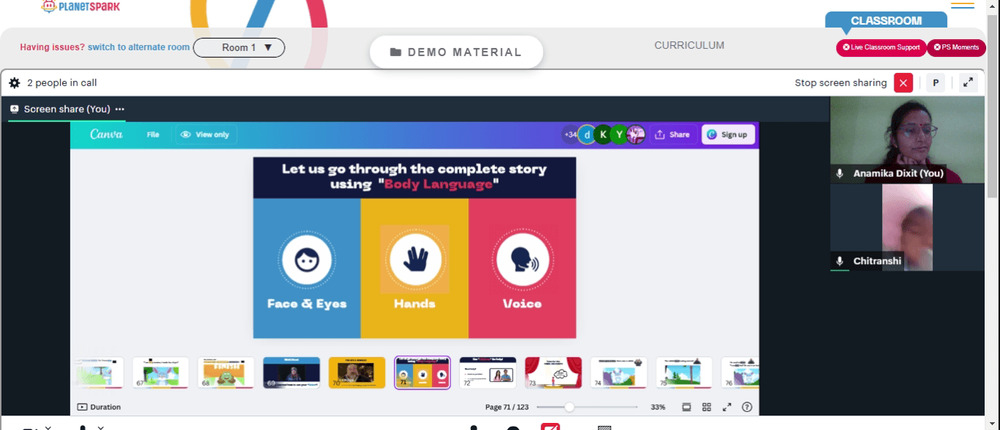The height and width of the screenshot is (430, 1000).
Task: Open Canva help question mark
Action: (747, 407)
